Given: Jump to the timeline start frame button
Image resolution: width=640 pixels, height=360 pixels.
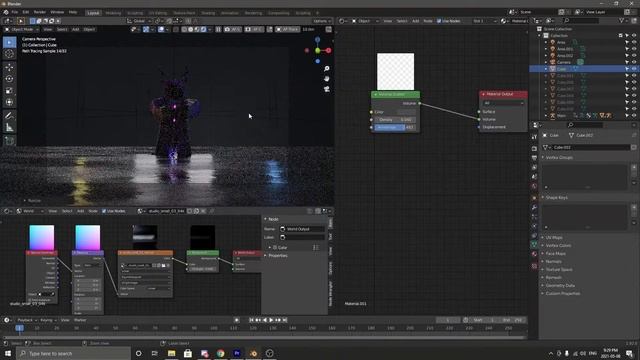Looking at the screenshot, I should coord(251,320).
